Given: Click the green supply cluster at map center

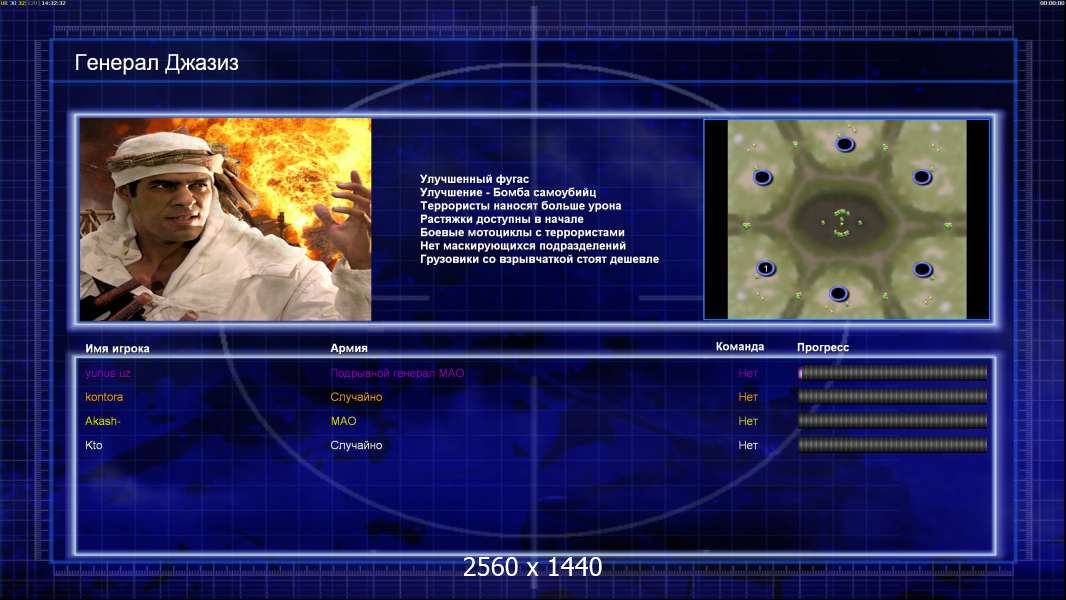Looking at the screenshot, I should 841,222.
